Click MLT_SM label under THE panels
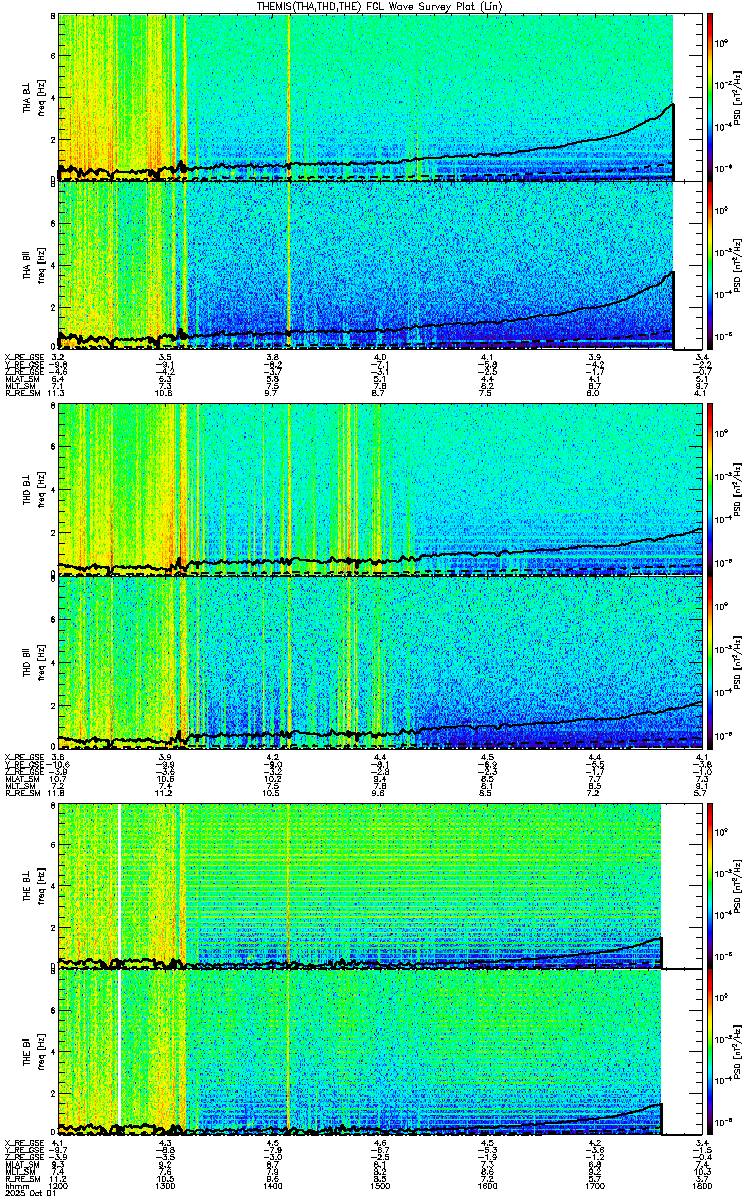 coord(20,1172)
